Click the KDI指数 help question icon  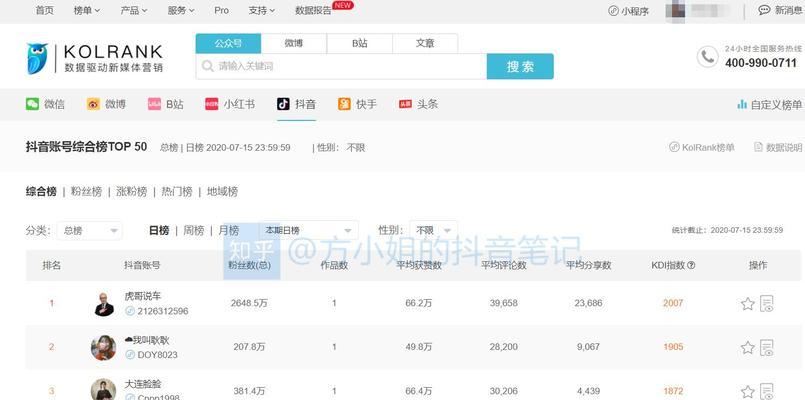click(691, 265)
